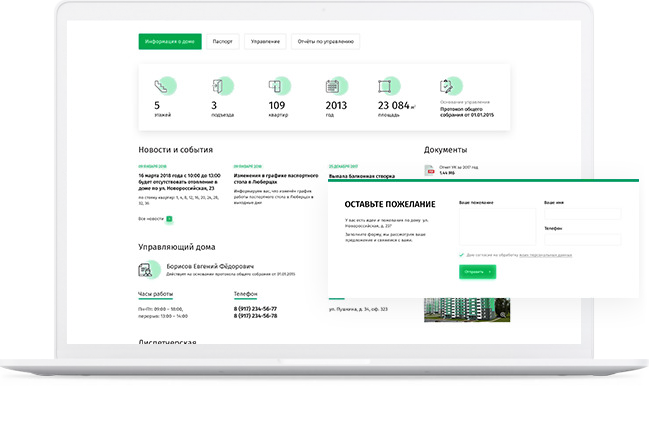Click the Документы heading
Image resolution: width=649 pixels, height=430 pixels.
(x=445, y=150)
